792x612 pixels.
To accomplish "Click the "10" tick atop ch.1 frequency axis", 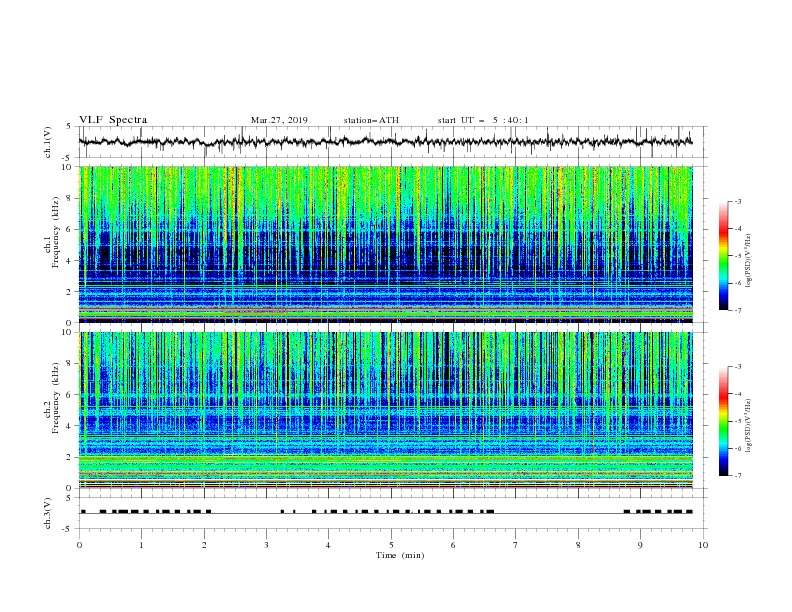I will 68,167.
